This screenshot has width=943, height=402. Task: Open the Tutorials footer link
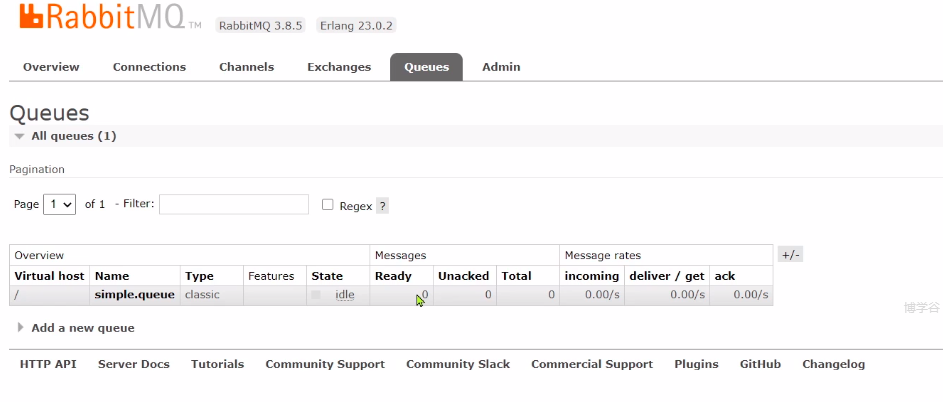[x=217, y=365]
